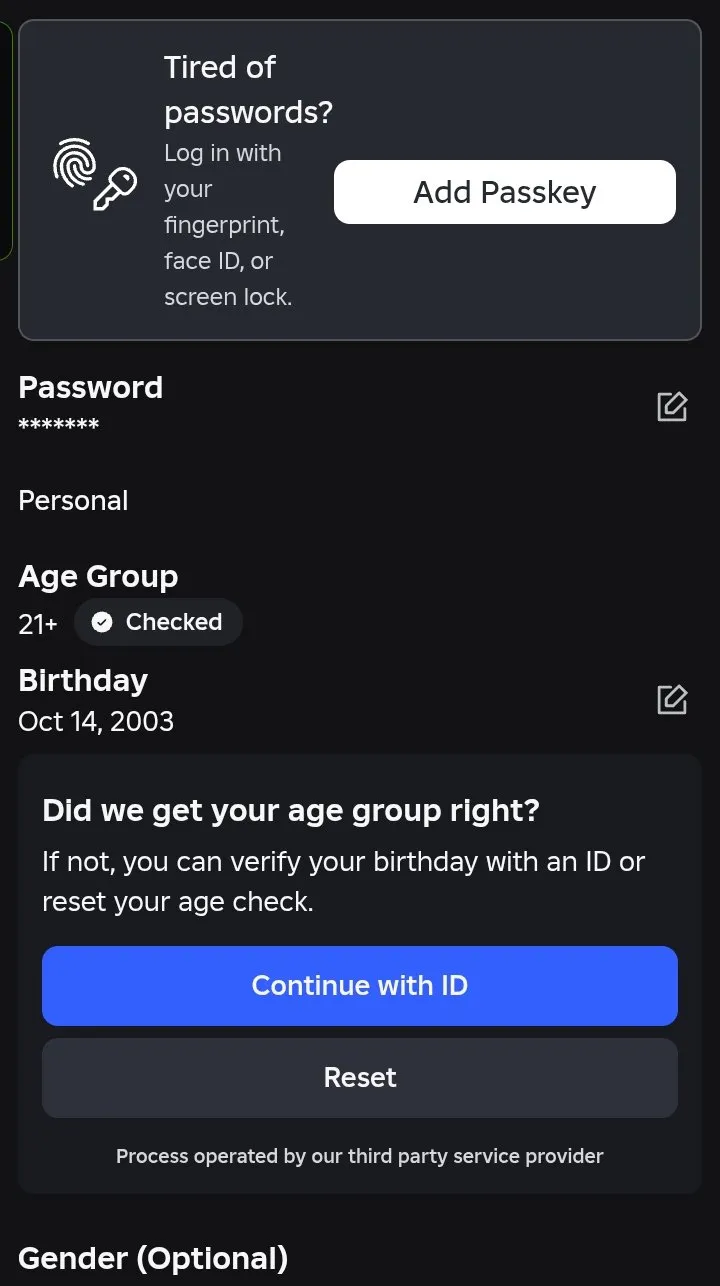Tap the green-bordered card at left edge
Viewport: 720px width, 1286px height.
6,140
